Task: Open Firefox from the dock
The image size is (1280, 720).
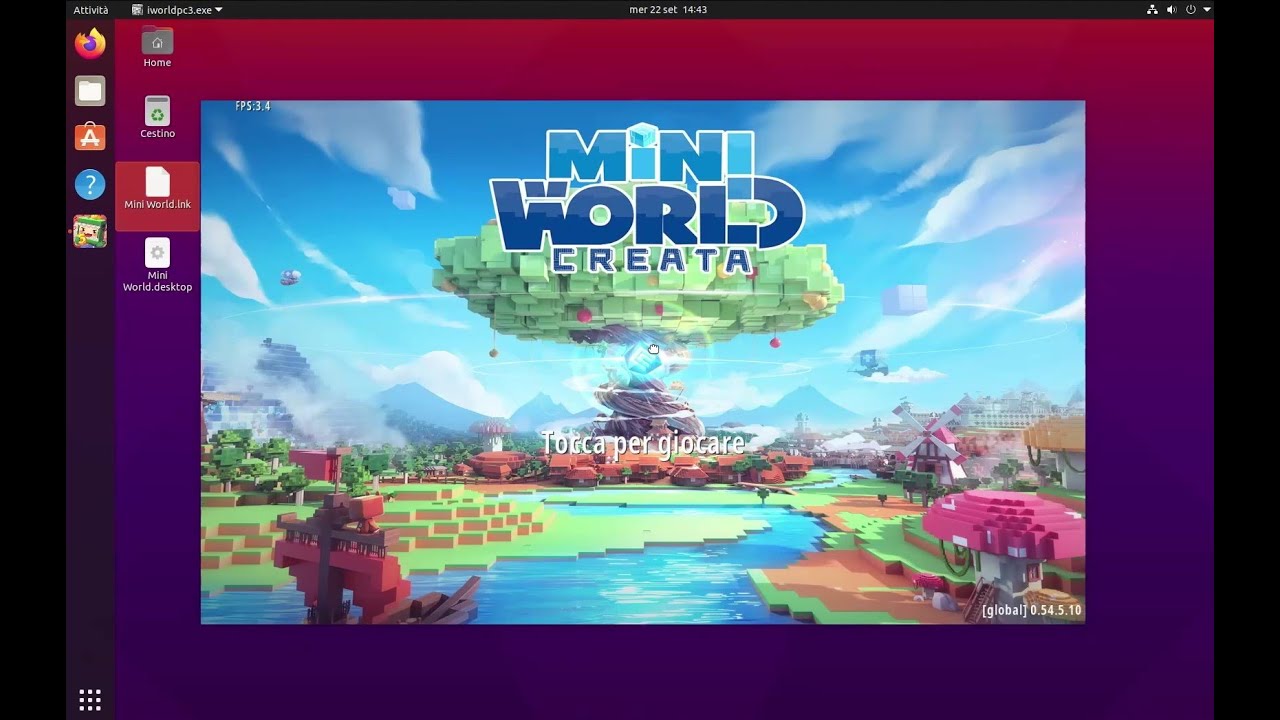Action: [90, 44]
